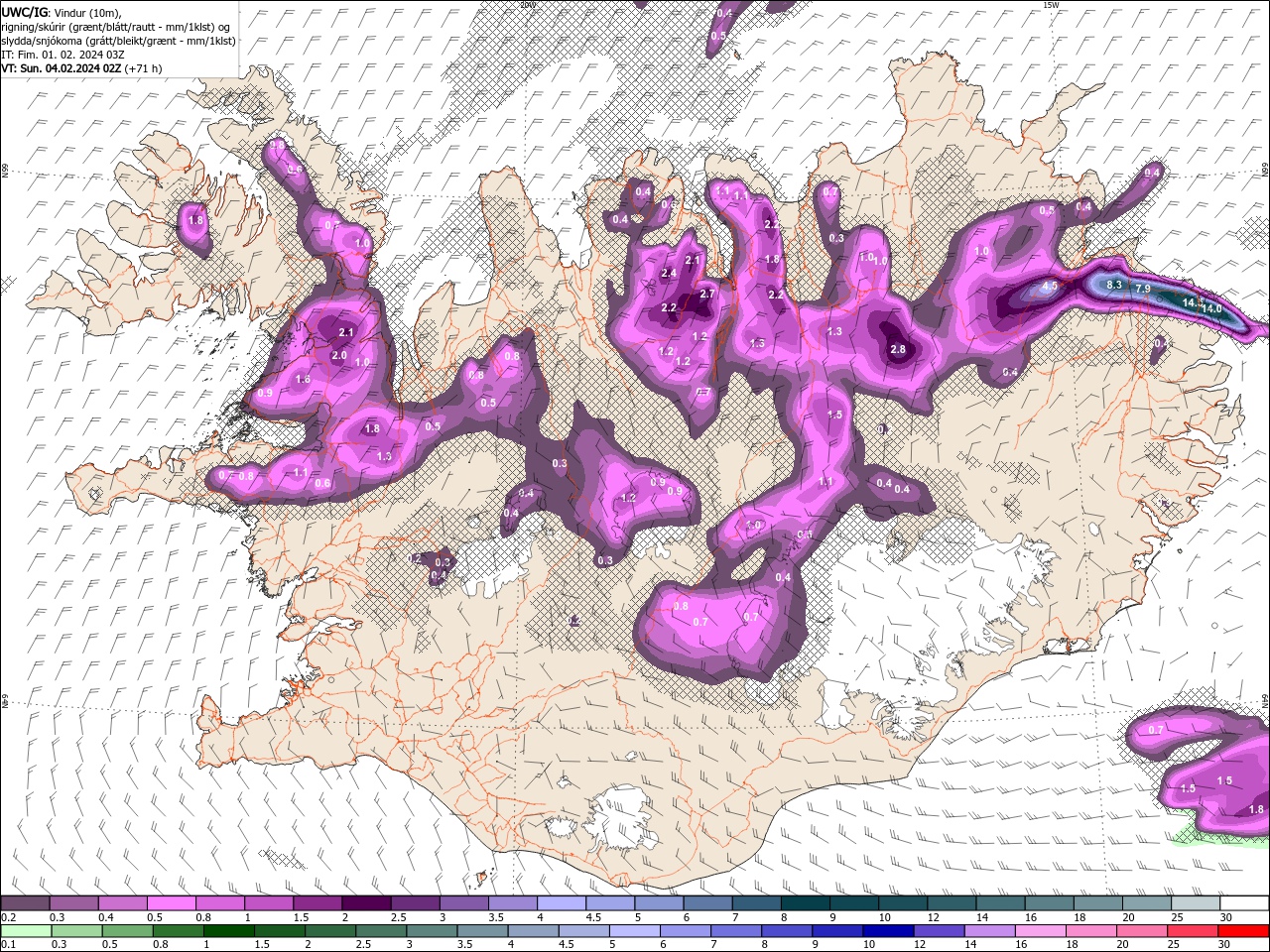1270x952 pixels.
Task: Click the 'IT: Fim. 01. 02. 2024 03Z' line
Action: [x=63, y=55]
